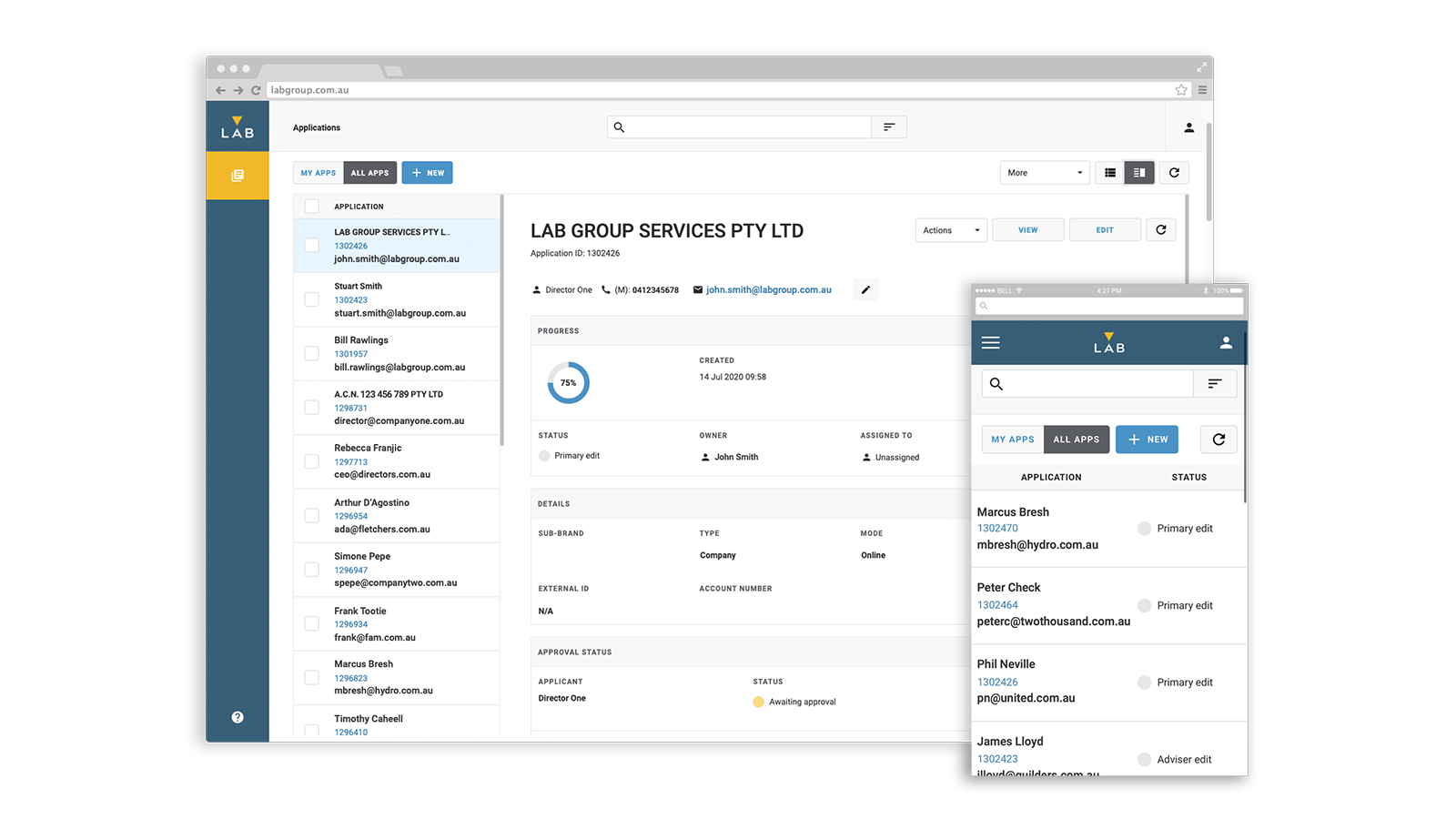Open the More dropdown
The width and height of the screenshot is (1456, 819).
point(1045,173)
